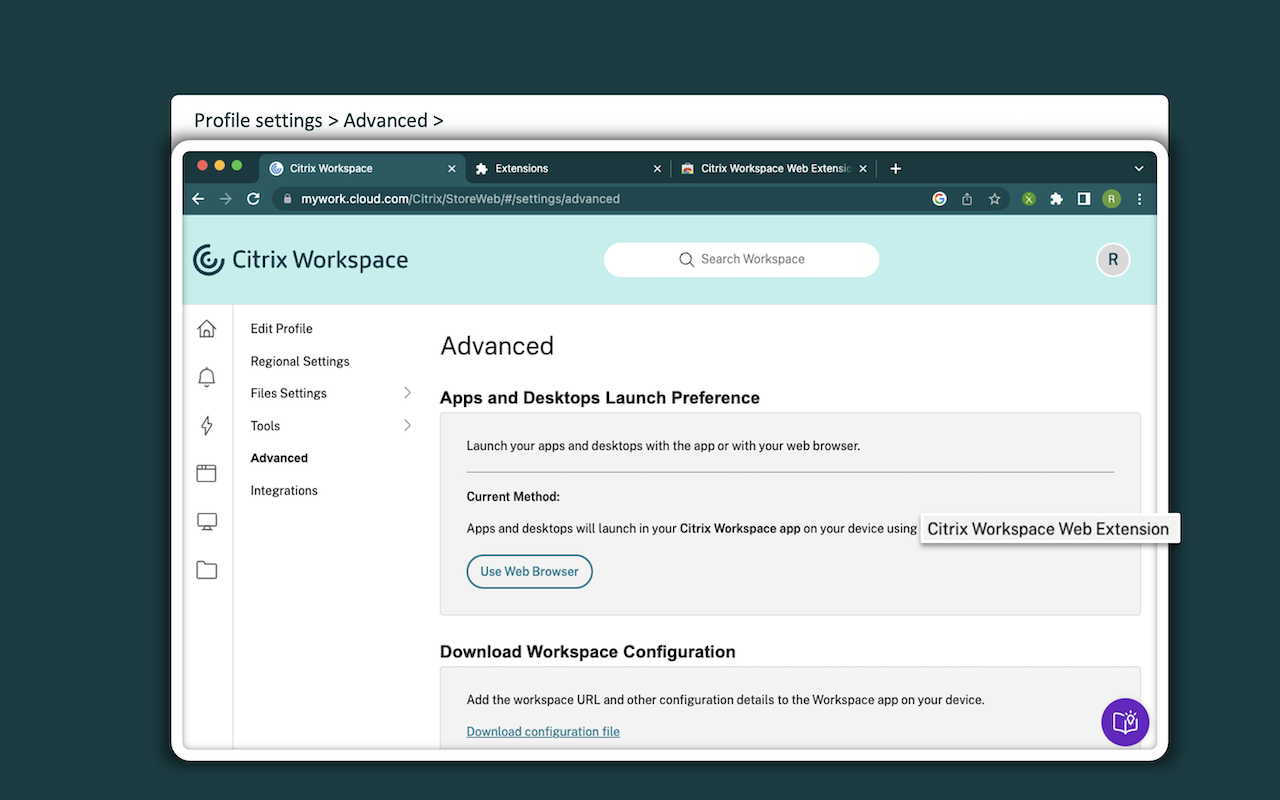
Task: Open the Desktops section in the sidebar
Action: click(x=206, y=521)
